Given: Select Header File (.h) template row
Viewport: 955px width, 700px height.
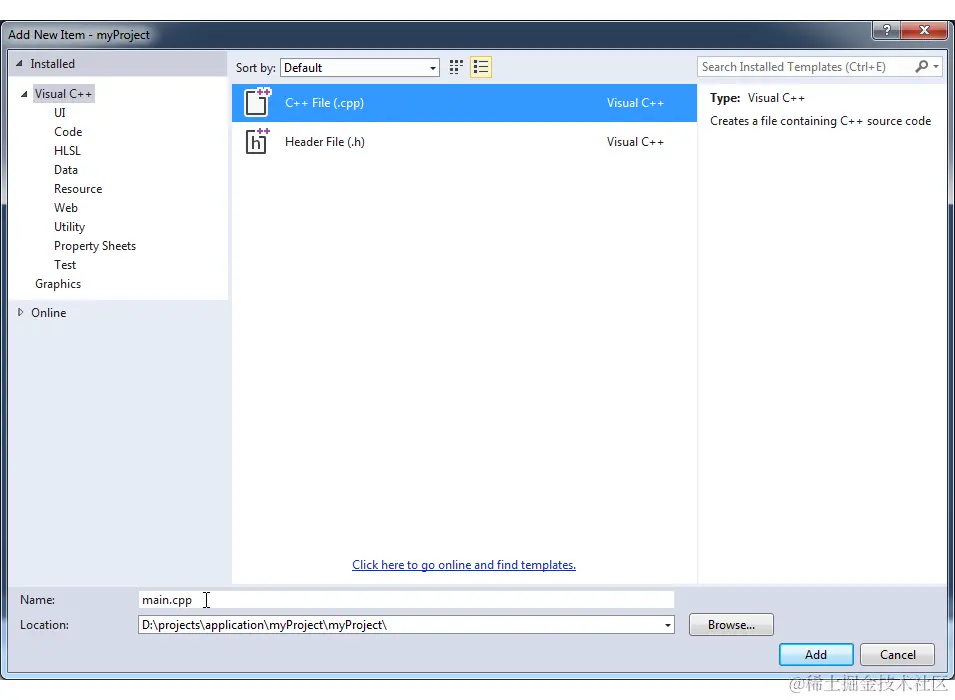Looking at the screenshot, I should [x=464, y=141].
